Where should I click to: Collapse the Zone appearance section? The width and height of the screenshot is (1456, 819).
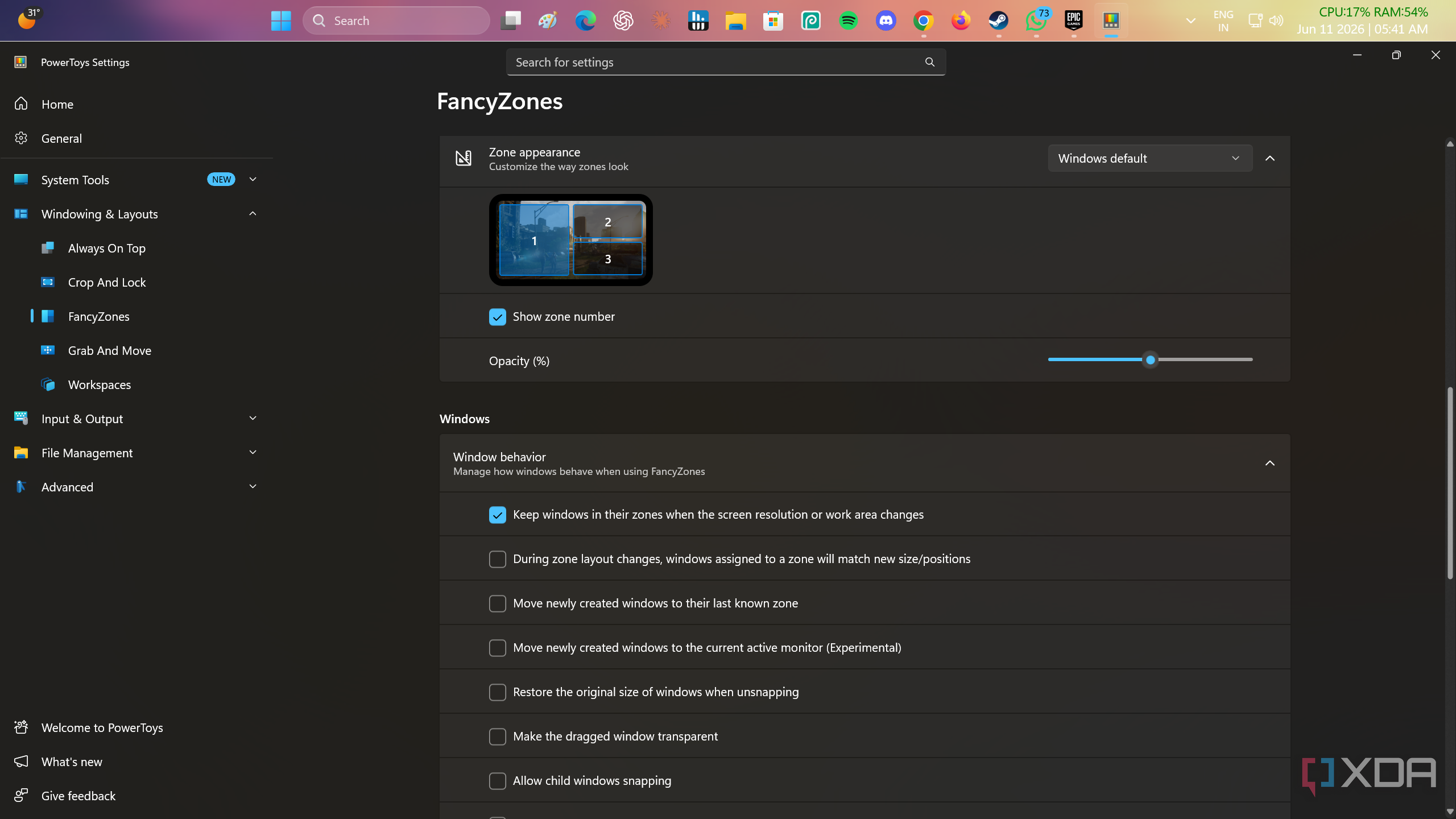click(x=1270, y=158)
